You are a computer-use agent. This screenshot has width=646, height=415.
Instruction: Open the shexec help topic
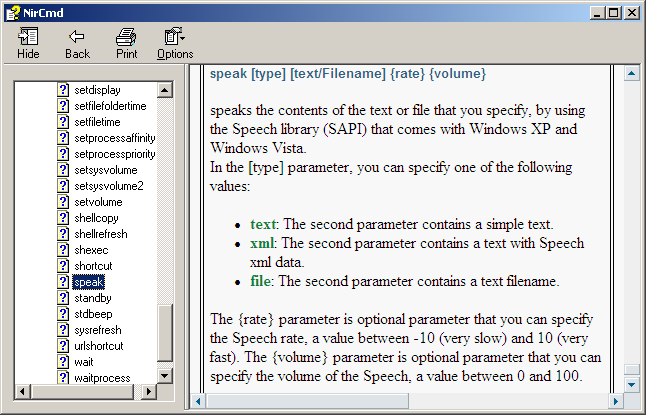[x=92, y=250]
